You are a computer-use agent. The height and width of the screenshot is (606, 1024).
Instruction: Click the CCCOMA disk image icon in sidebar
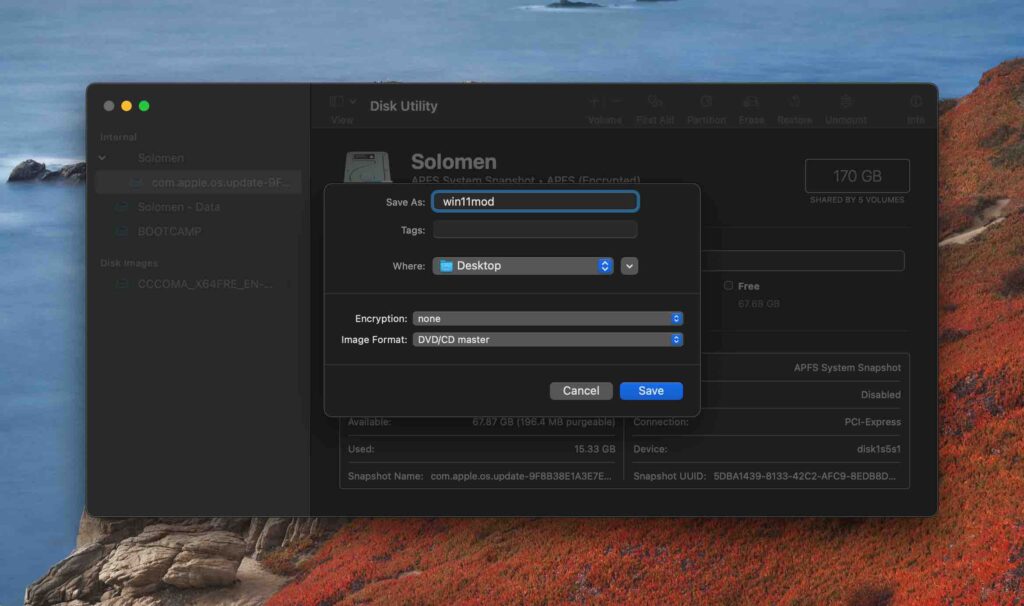click(x=122, y=284)
